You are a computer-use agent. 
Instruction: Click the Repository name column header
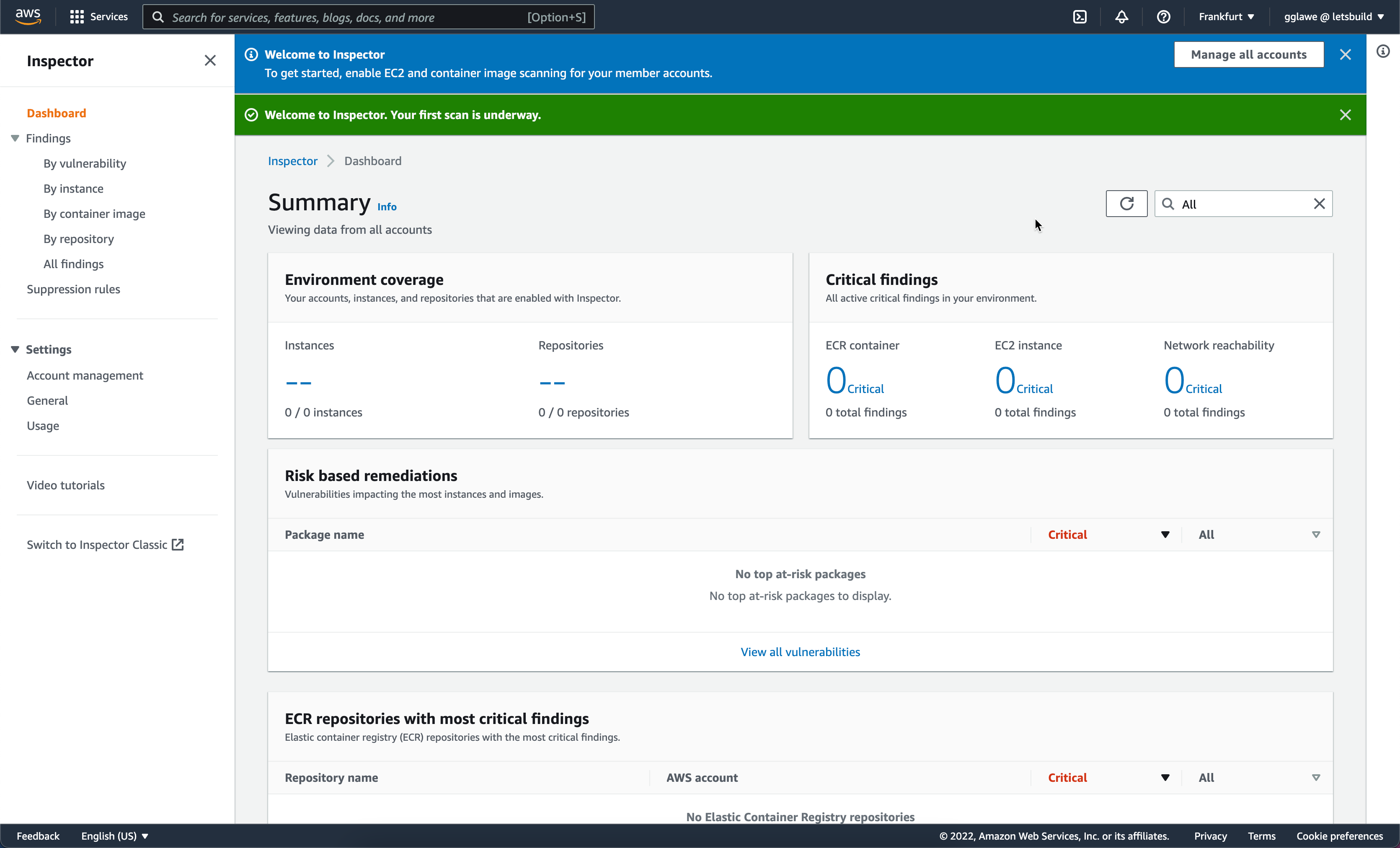click(x=331, y=778)
